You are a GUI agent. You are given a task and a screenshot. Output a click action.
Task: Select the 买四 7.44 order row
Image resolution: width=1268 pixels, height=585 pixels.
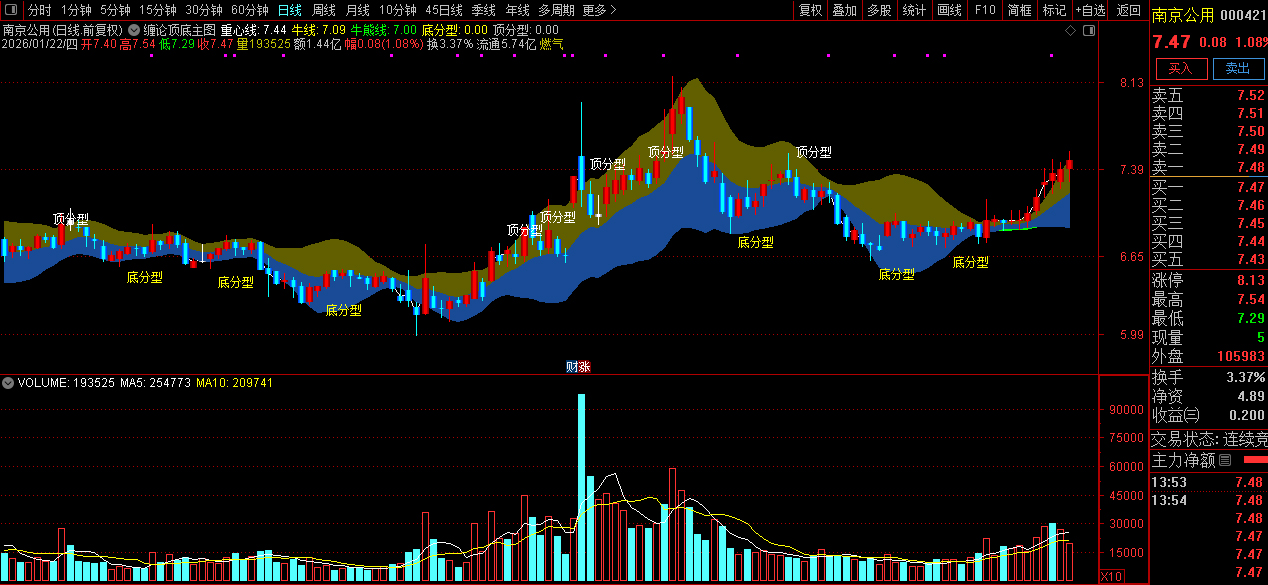(x=1209, y=241)
